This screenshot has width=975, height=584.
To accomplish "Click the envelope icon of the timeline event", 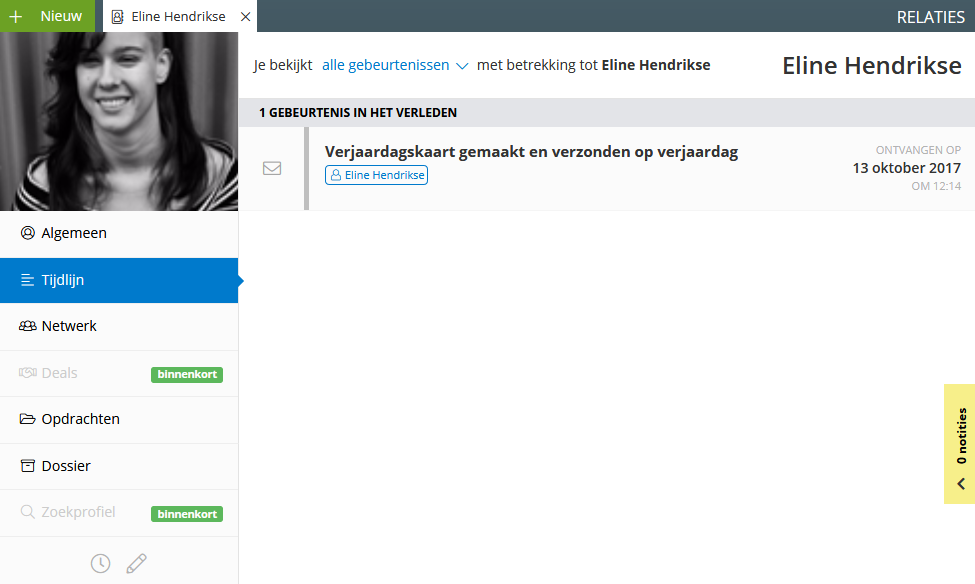I will (x=272, y=169).
